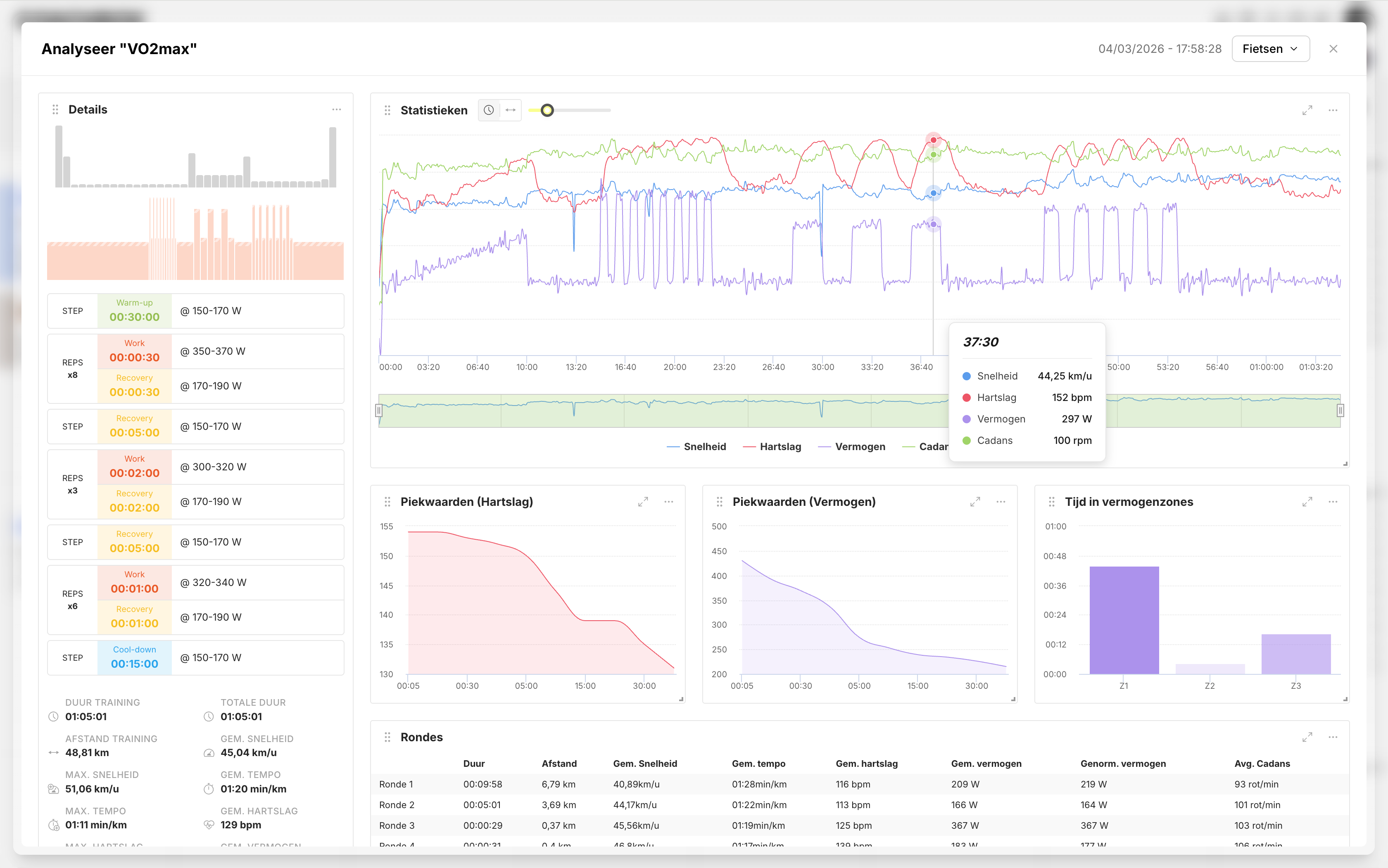The height and width of the screenshot is (868, 1388).
Task: Open Piekwaarden (Vermogen) options menu
Action: click(x=1001, y=502)
